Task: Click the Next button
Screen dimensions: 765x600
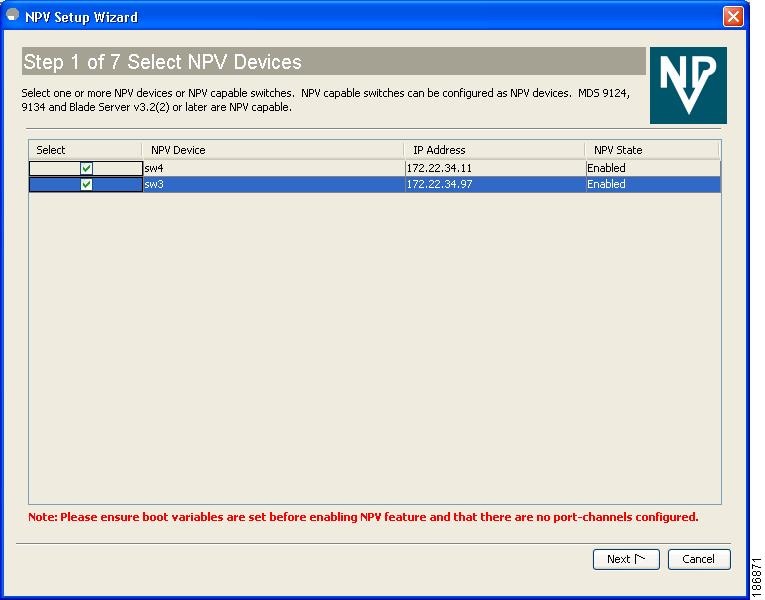Action: pyautogui.click(x=626, y=559)
